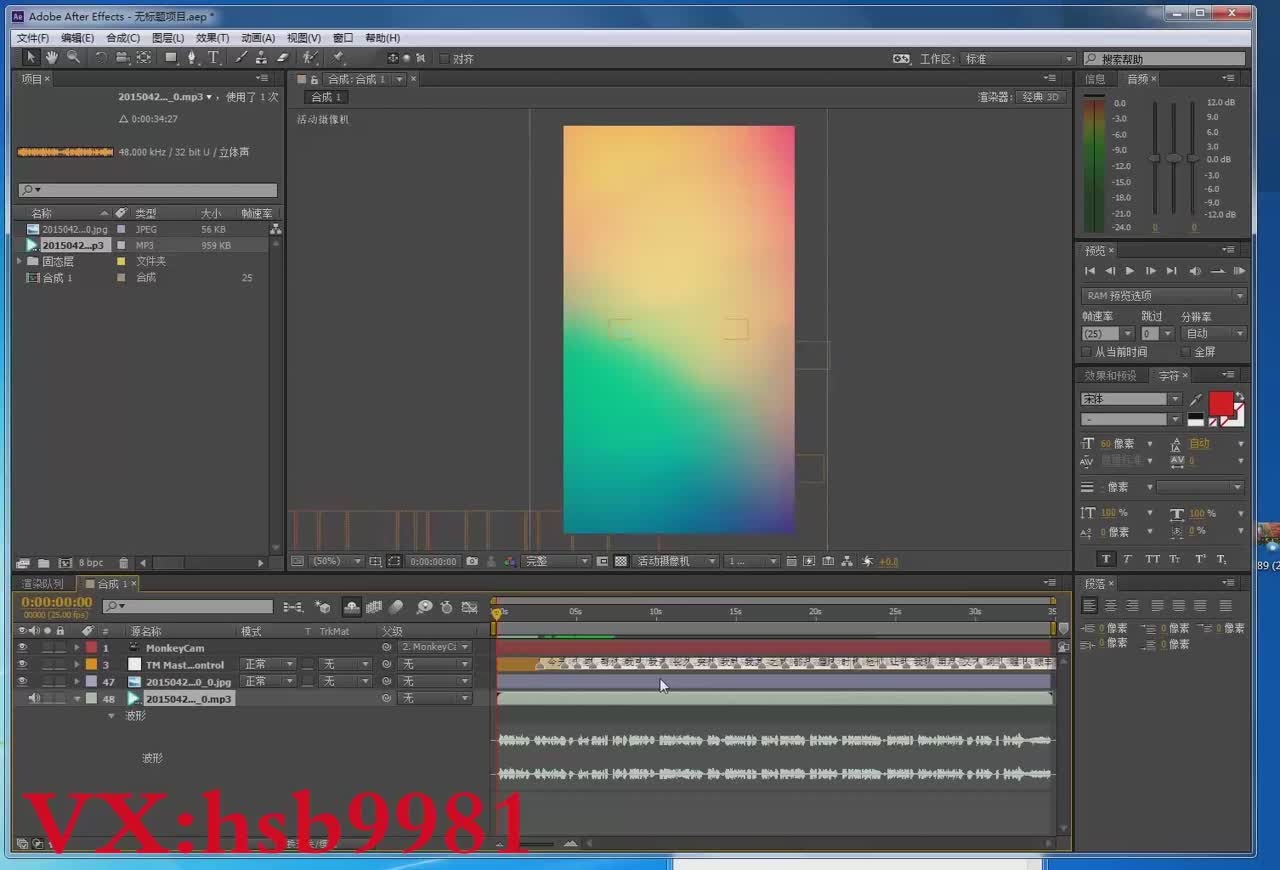This screenshot has height=870, width=1280.
Task: Open the Graph Editor in timeline
Action: click(469, 607)
